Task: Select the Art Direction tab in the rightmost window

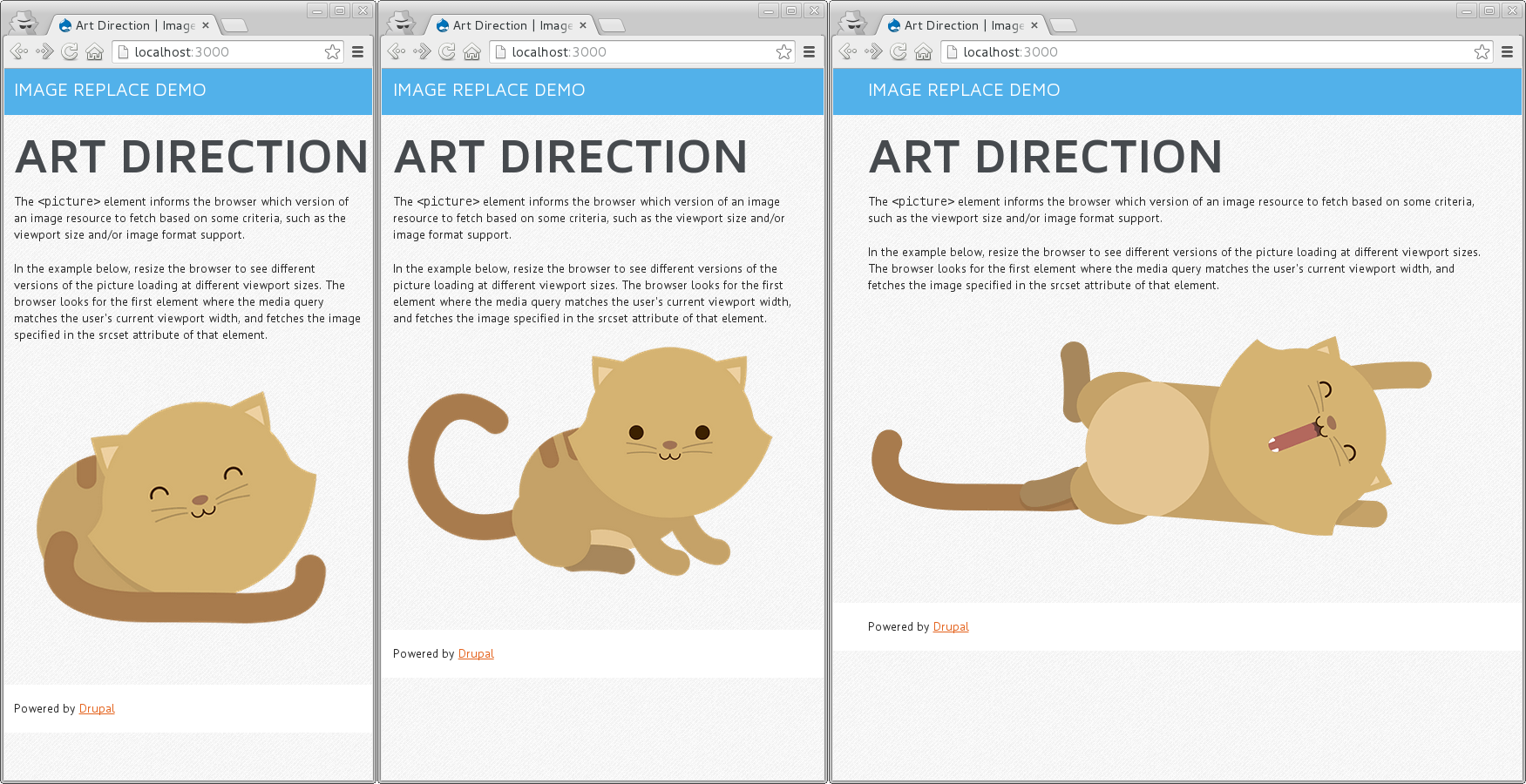Action: click(959, 25)
